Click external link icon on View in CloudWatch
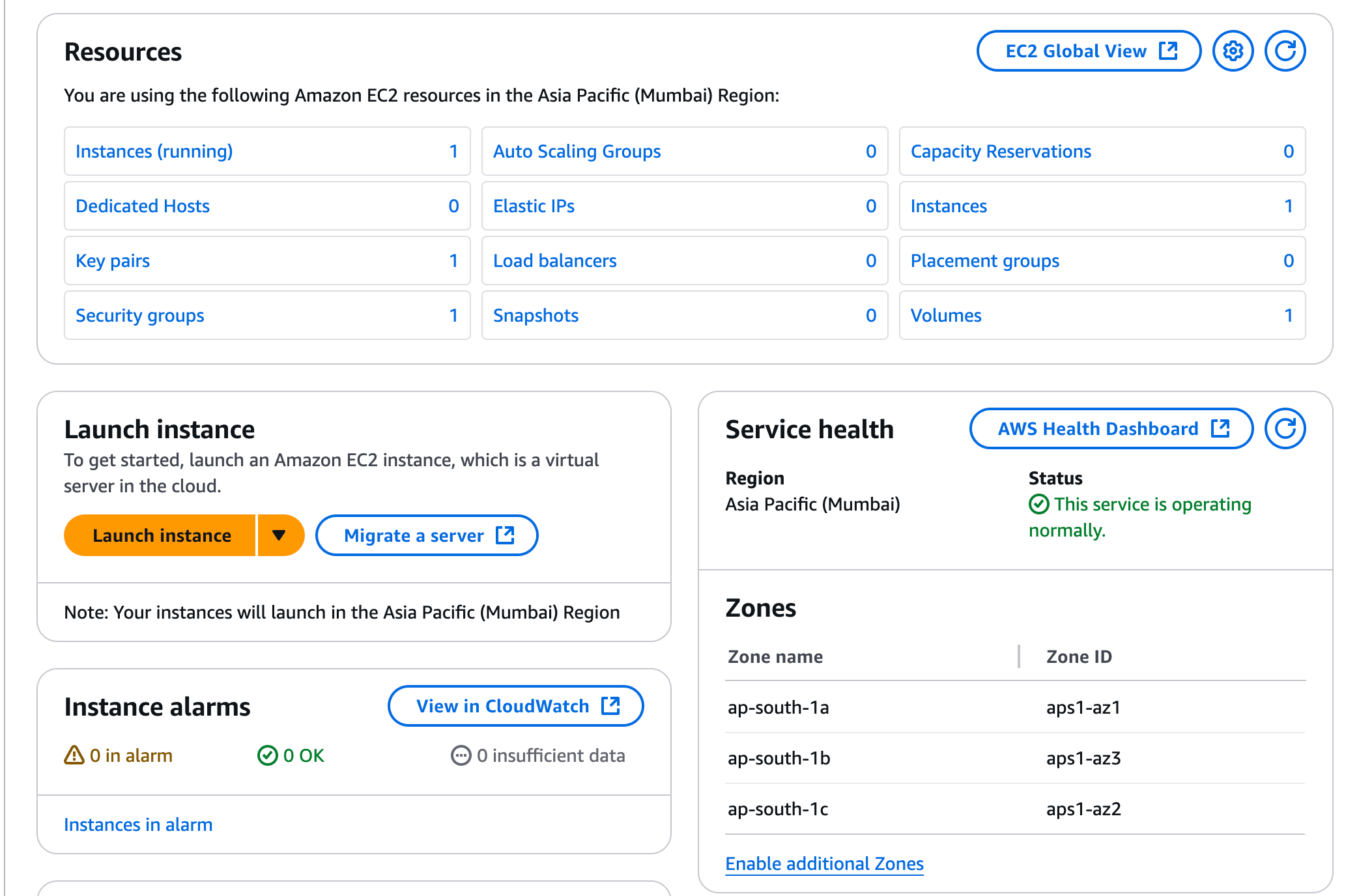The width and height of the screenshot is (1359, 896). point(611,706)
